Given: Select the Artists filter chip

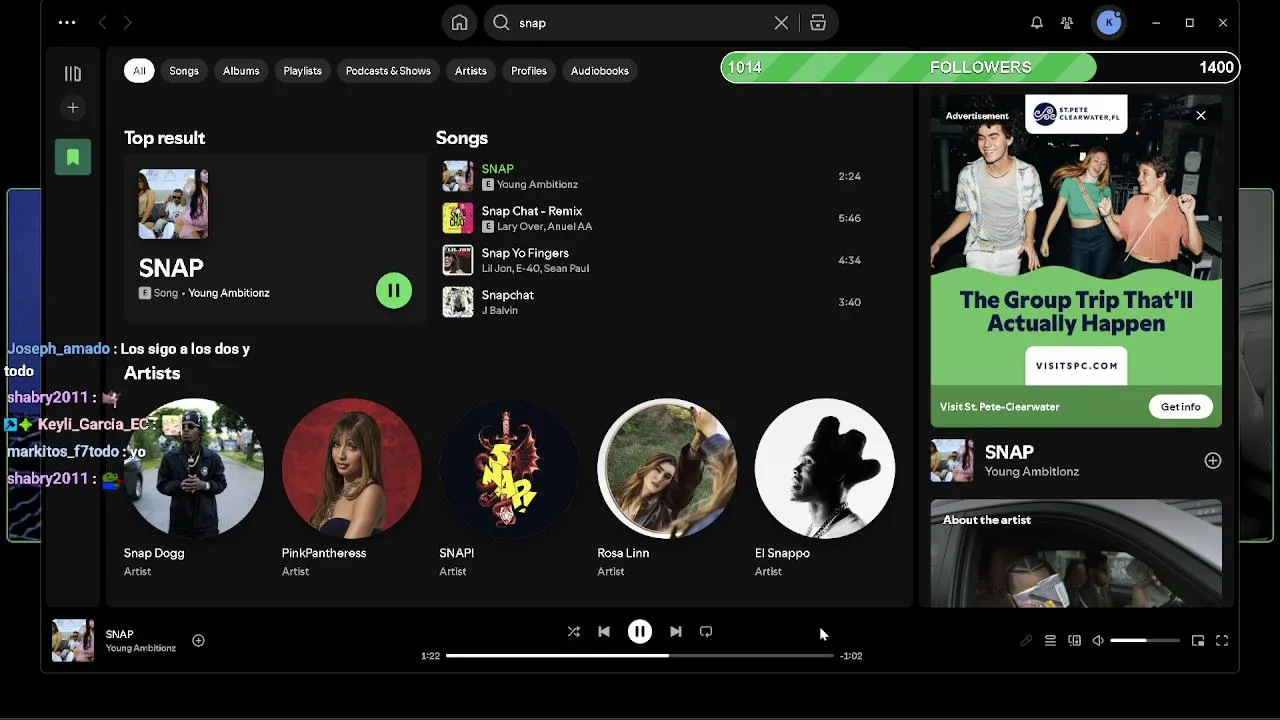Looking at the screenshot, I should point(470,71).
